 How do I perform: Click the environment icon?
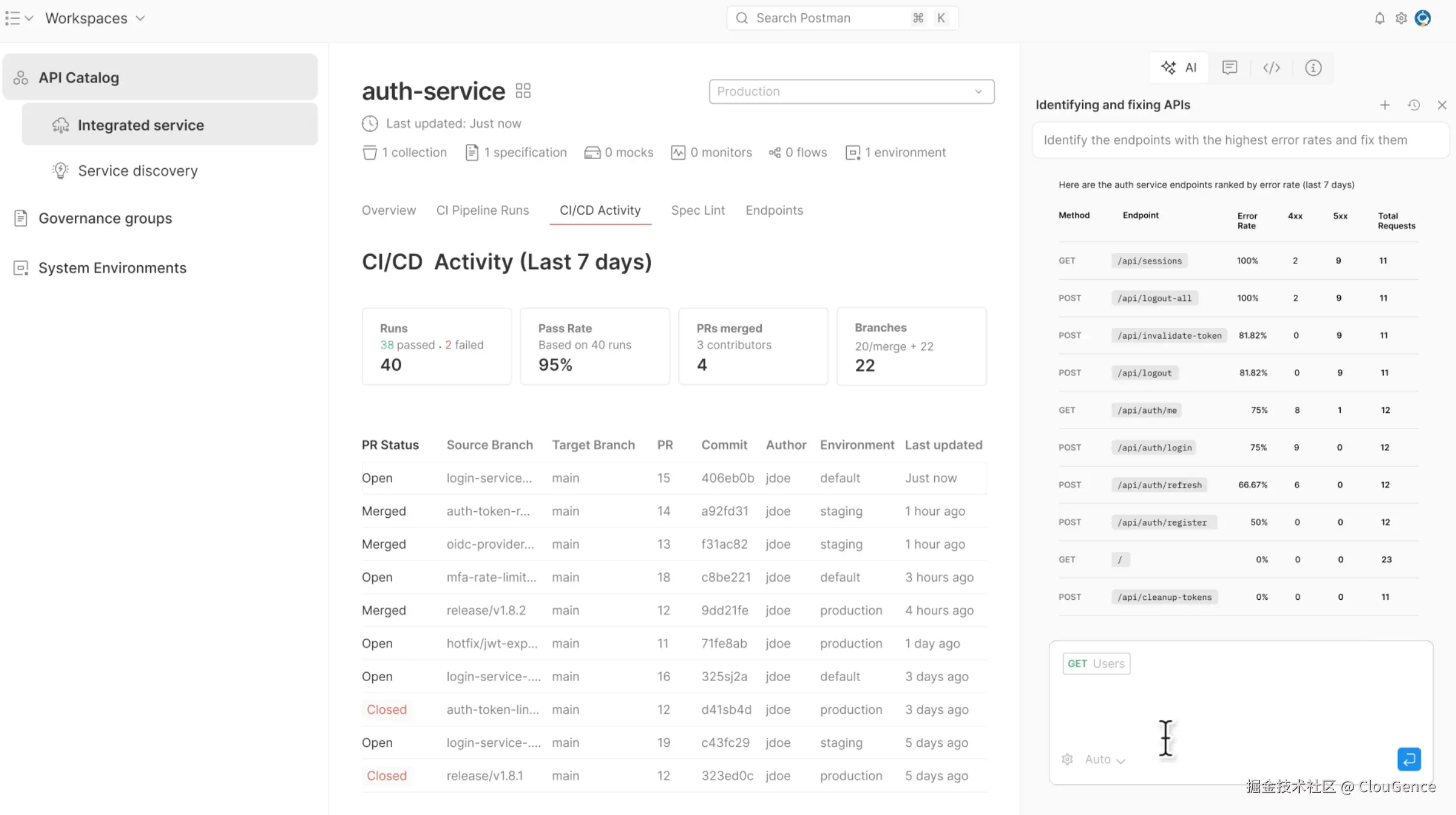point(852,153)
